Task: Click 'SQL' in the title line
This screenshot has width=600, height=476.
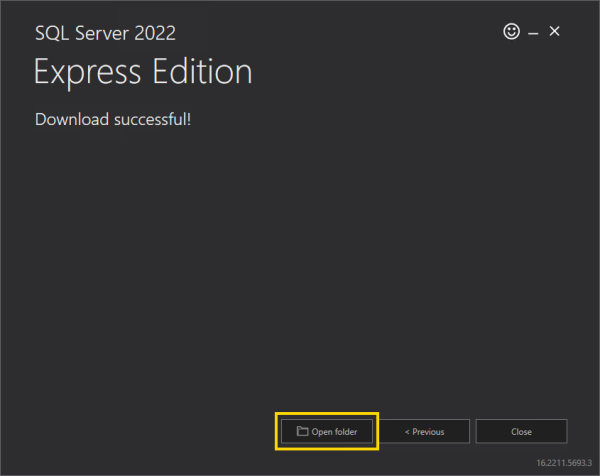Action: (51, 33)
